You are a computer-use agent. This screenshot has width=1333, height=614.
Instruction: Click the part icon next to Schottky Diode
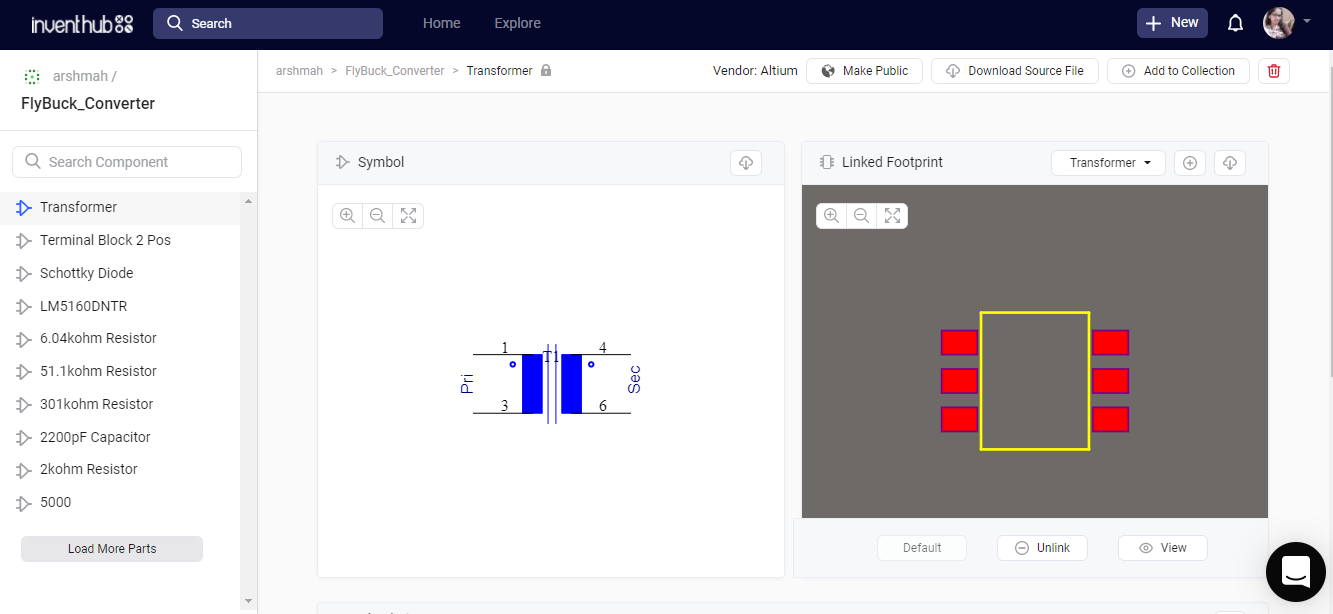(24, 273)
